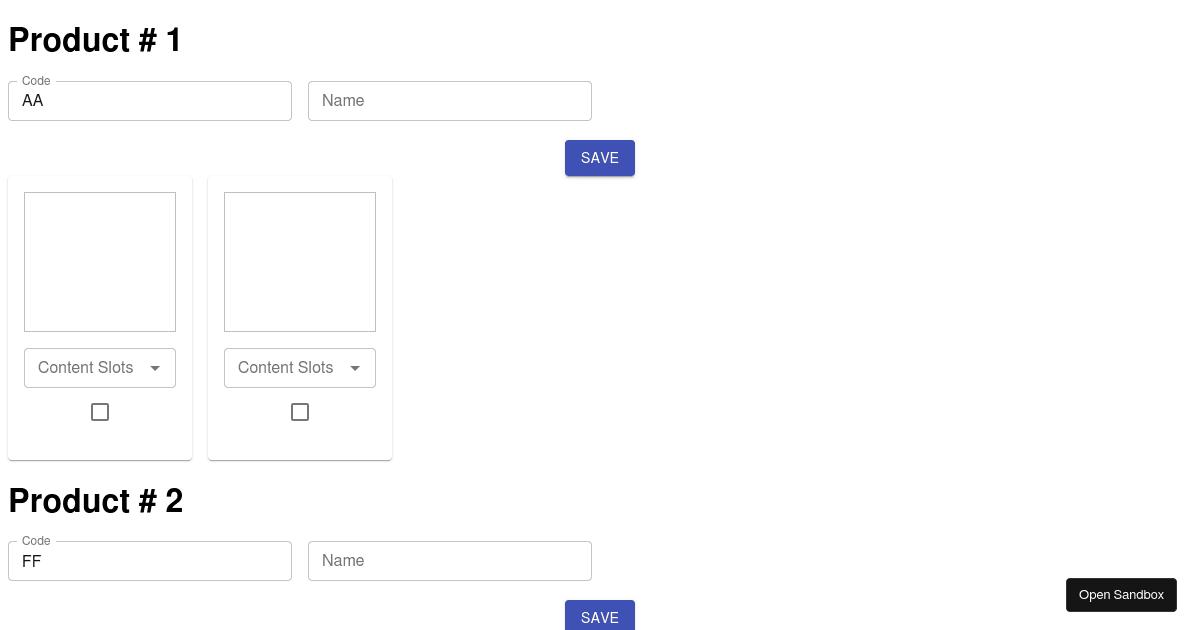Viewport: 1200px width, 630px height.
Task: Save Product # 1
Action: pos(600,158)
